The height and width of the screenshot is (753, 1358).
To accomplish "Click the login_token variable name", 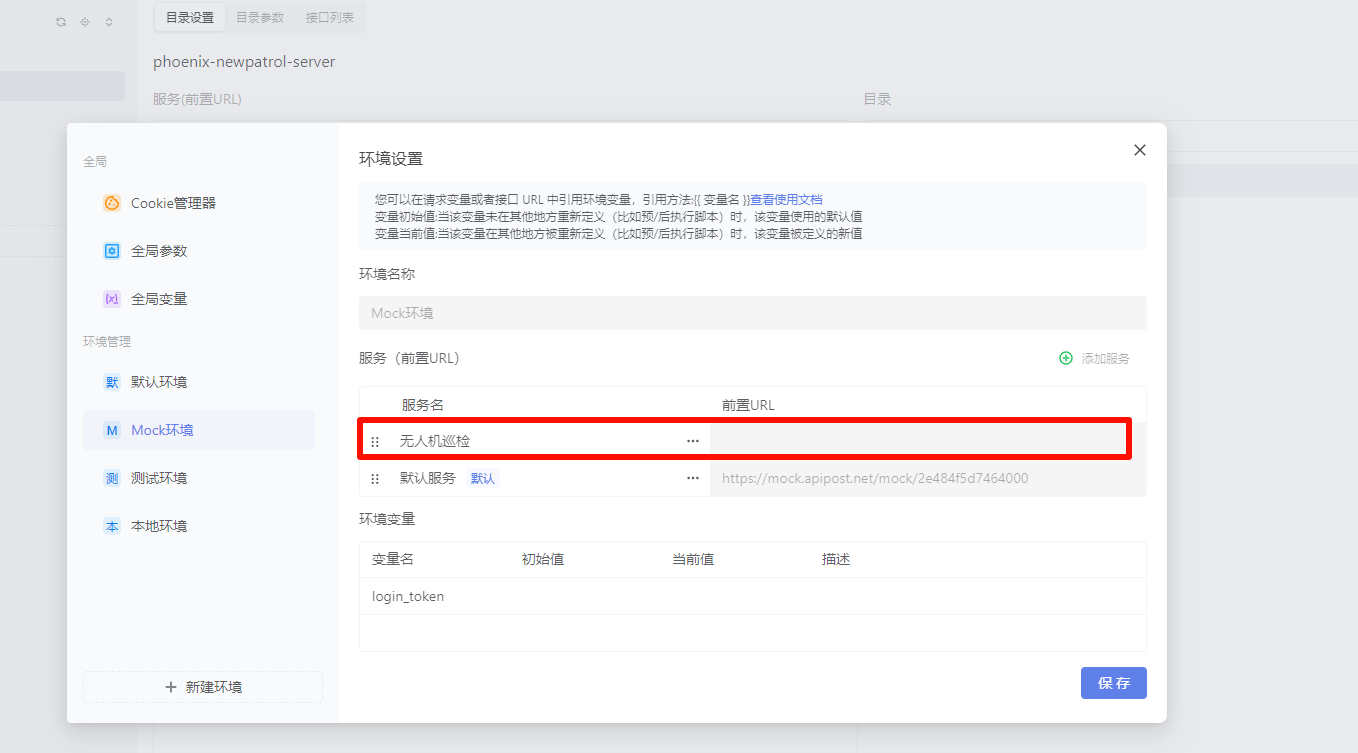I will tap(408, 597).
